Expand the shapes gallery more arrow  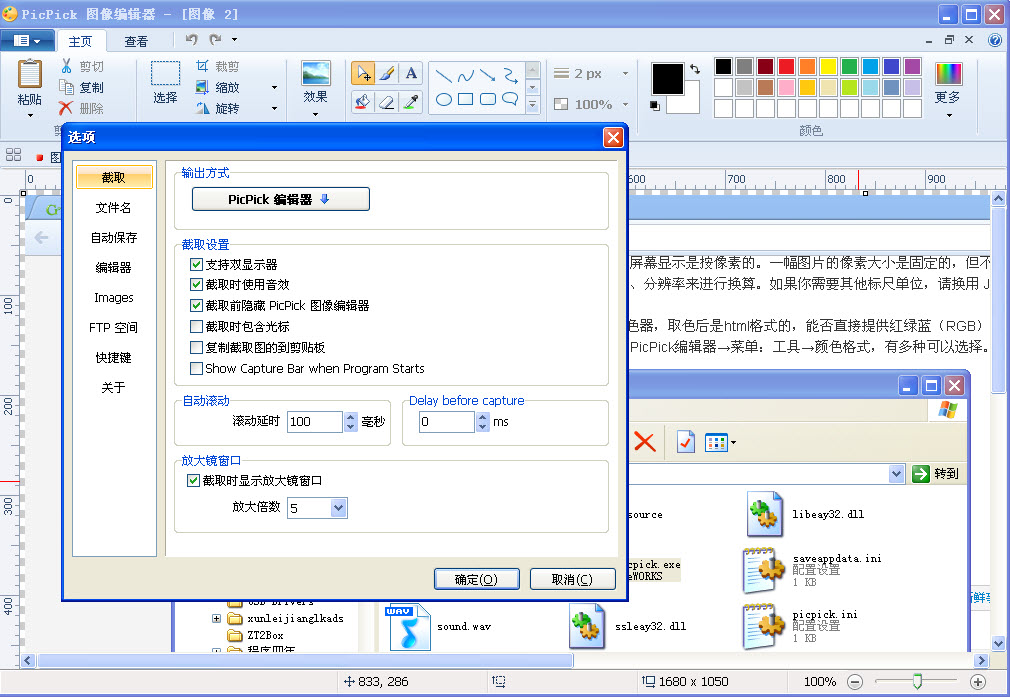[533, 104]
